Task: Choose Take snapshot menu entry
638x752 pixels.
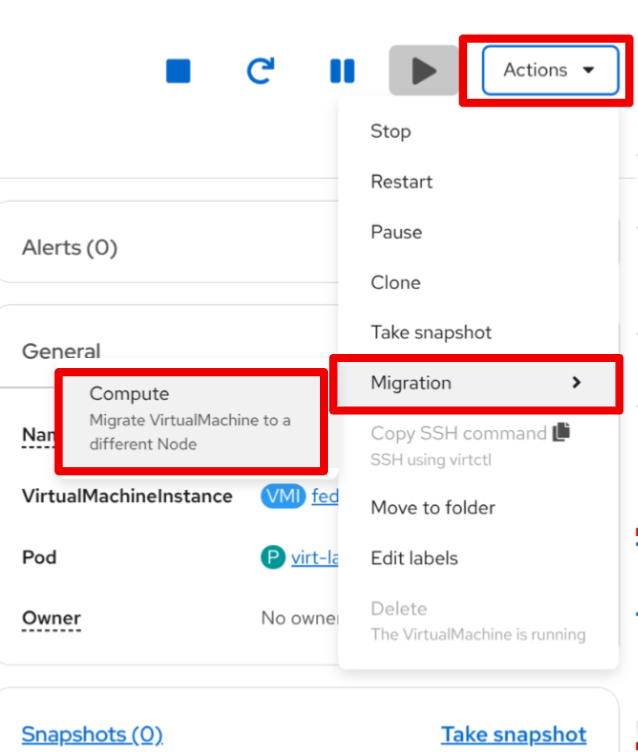Action: [x=431, y=332]
